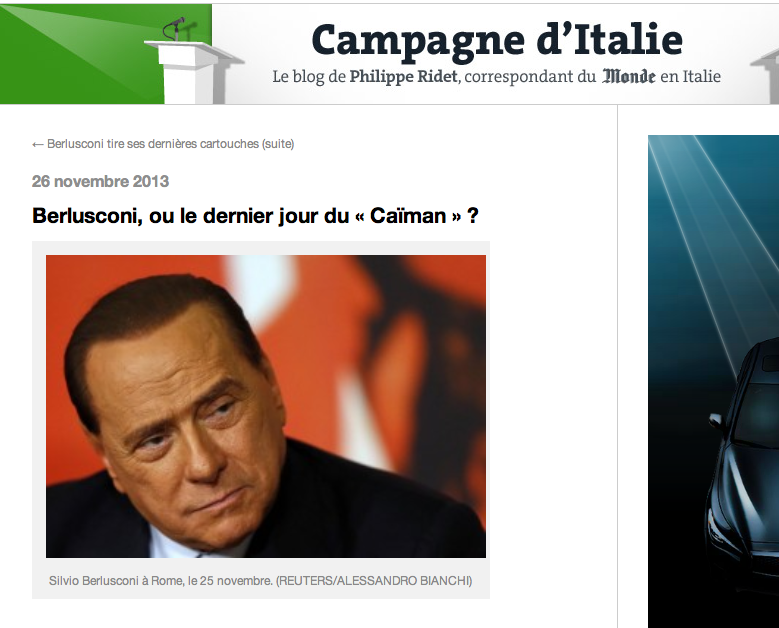
Task: Click the partial podium icon at the header's right edge
Action: coord(766,74)
